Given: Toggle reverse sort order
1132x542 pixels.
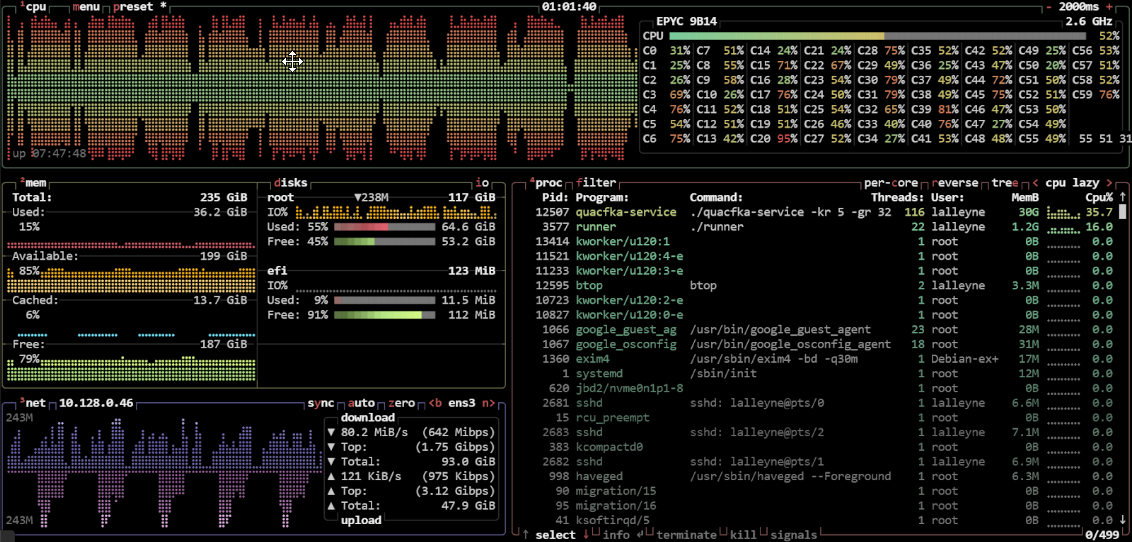Looking at the screenshot, I should [956, 183].
